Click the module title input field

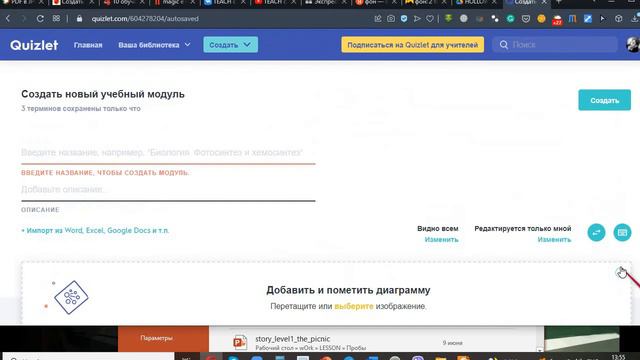pyautogui.click(x=168, y=153)
